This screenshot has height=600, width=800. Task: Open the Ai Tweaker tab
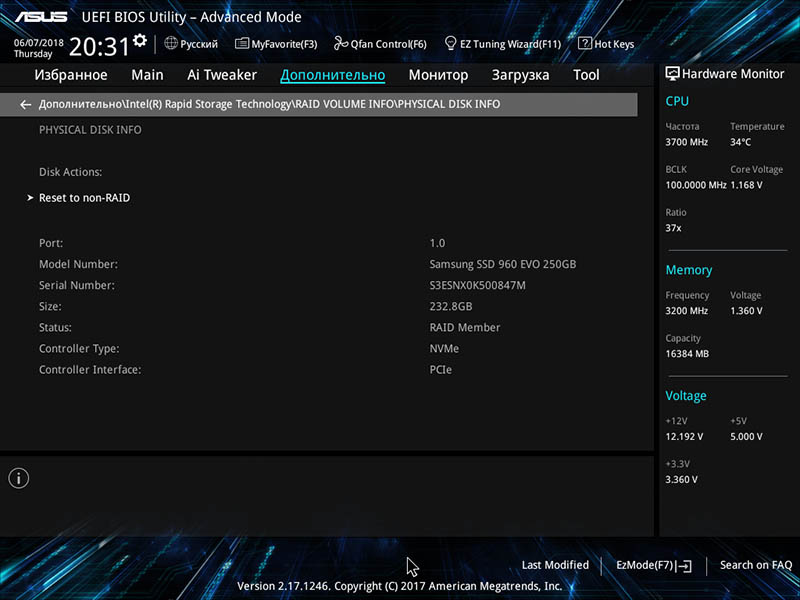click(222, 75)
